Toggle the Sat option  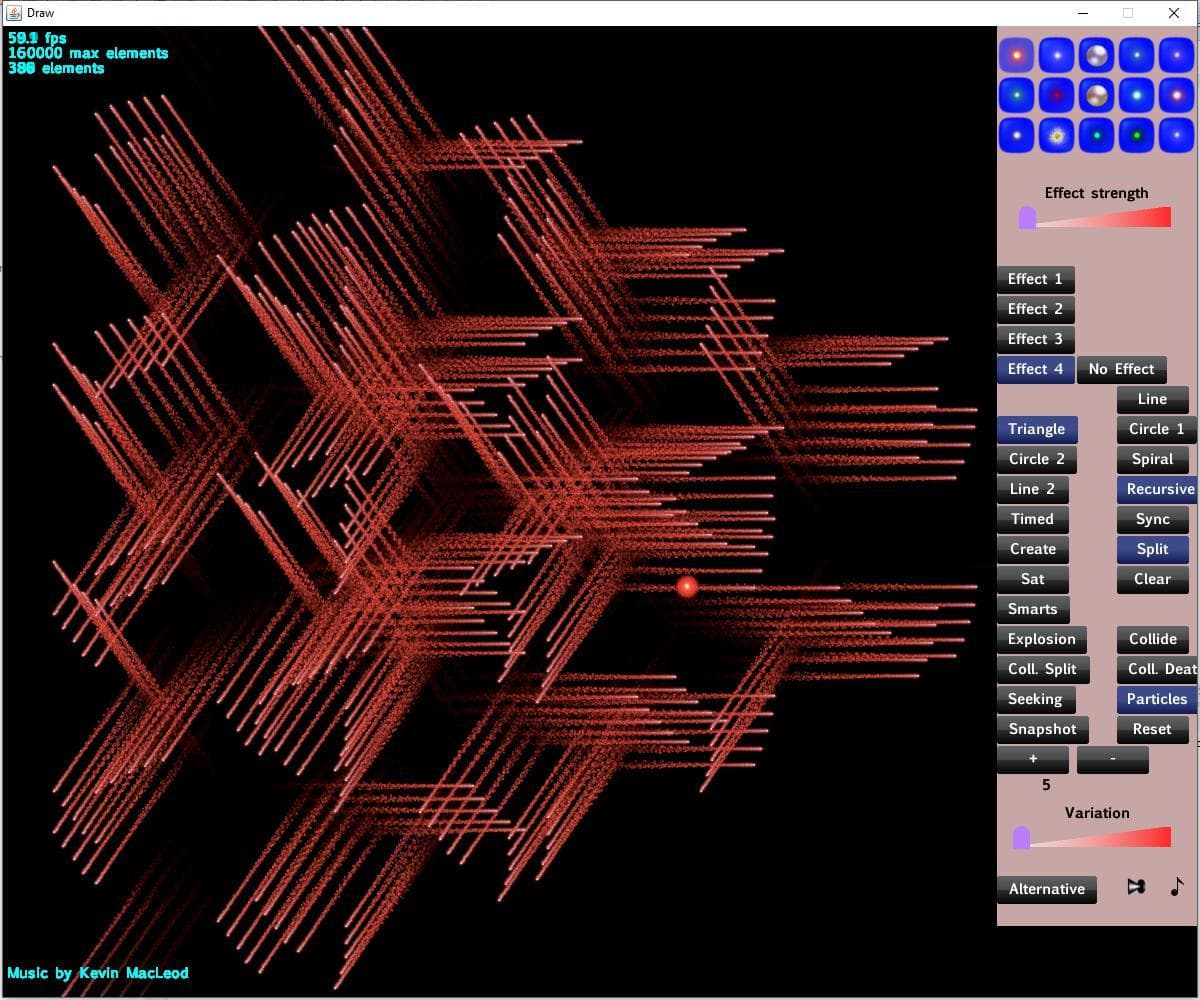click(1032, 579)
